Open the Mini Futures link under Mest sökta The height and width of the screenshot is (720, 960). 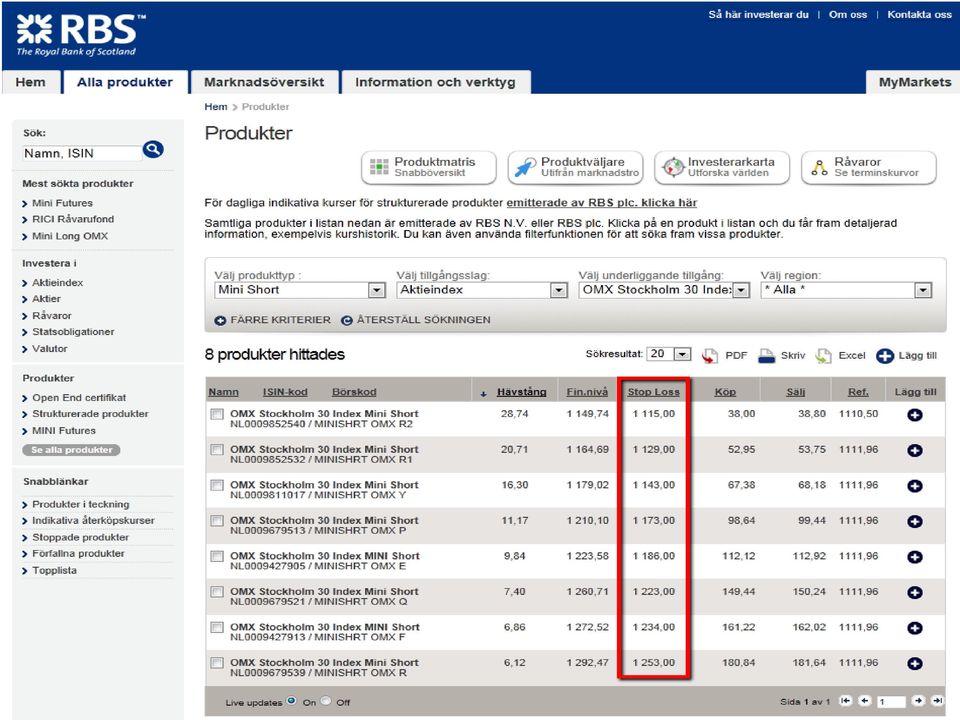click(62, 203)
